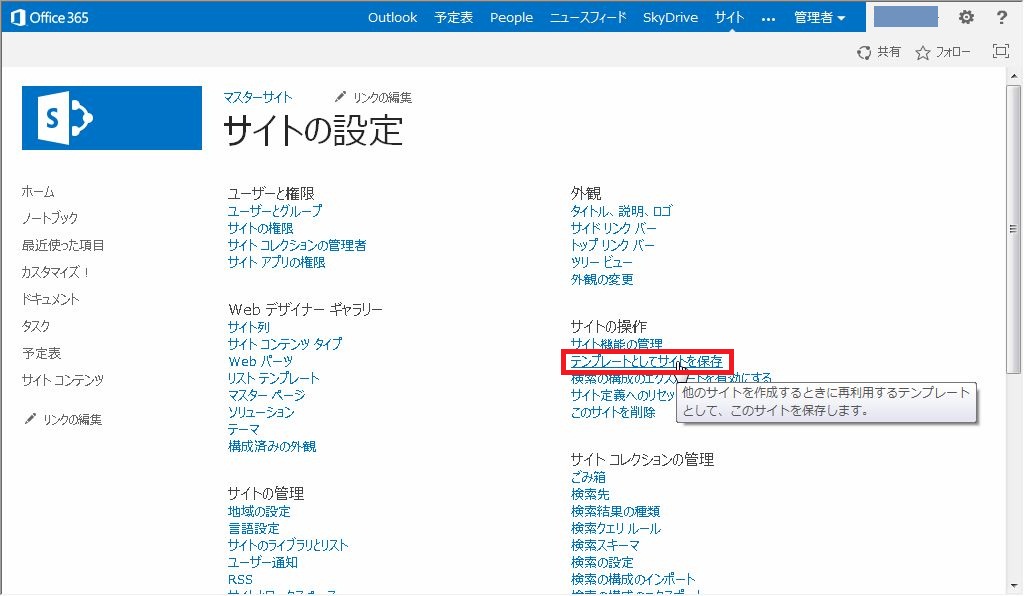Click pencil icon beside top リンクの編集
This screenshot has width=1024, height=596.
click(x=340, y=97)
